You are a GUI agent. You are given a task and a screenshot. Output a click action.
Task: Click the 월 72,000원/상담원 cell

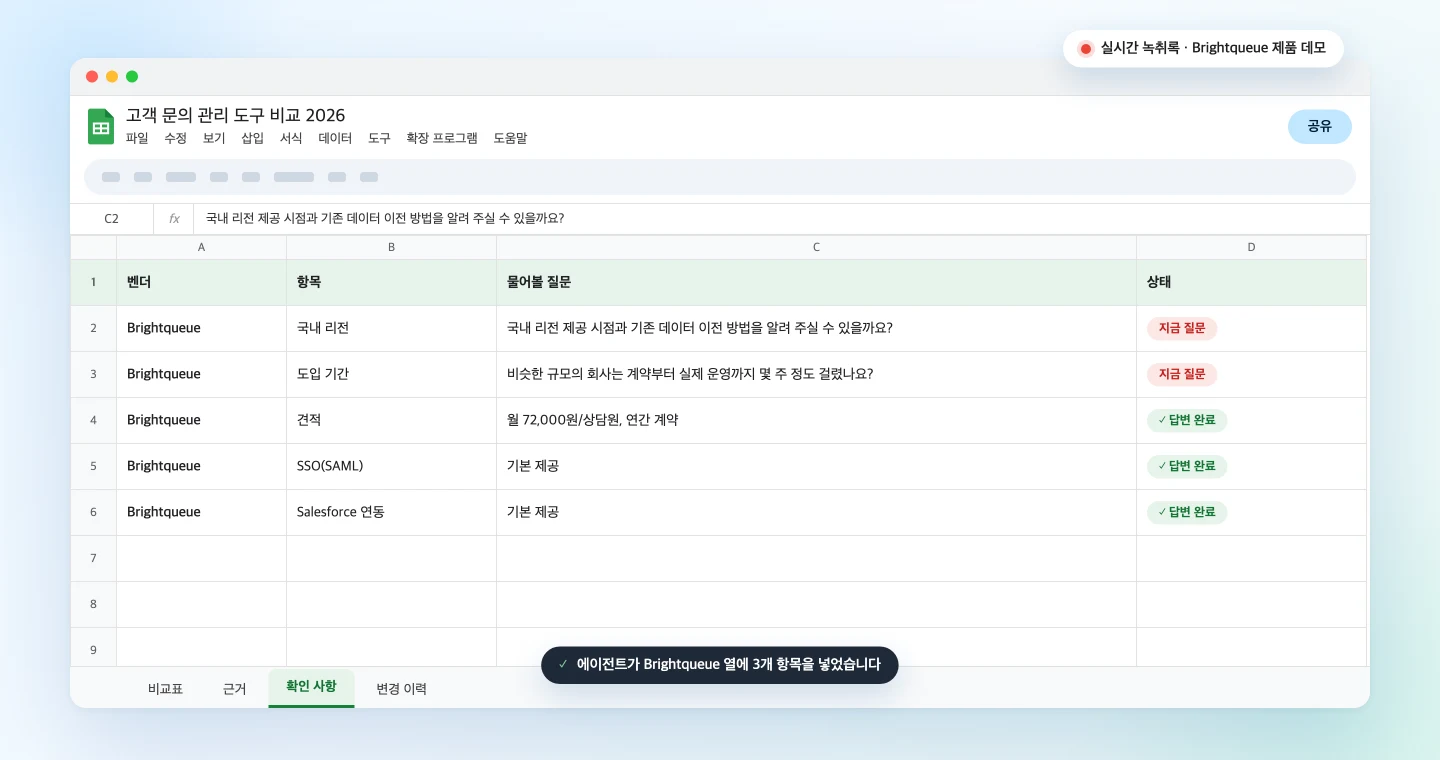817,420
